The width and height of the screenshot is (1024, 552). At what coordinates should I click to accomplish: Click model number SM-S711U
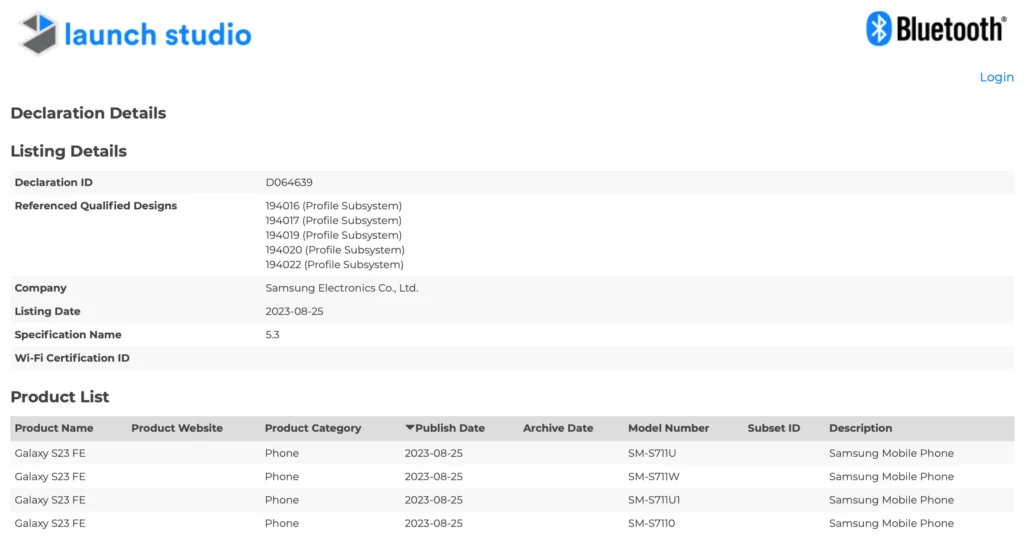point(652,453)
